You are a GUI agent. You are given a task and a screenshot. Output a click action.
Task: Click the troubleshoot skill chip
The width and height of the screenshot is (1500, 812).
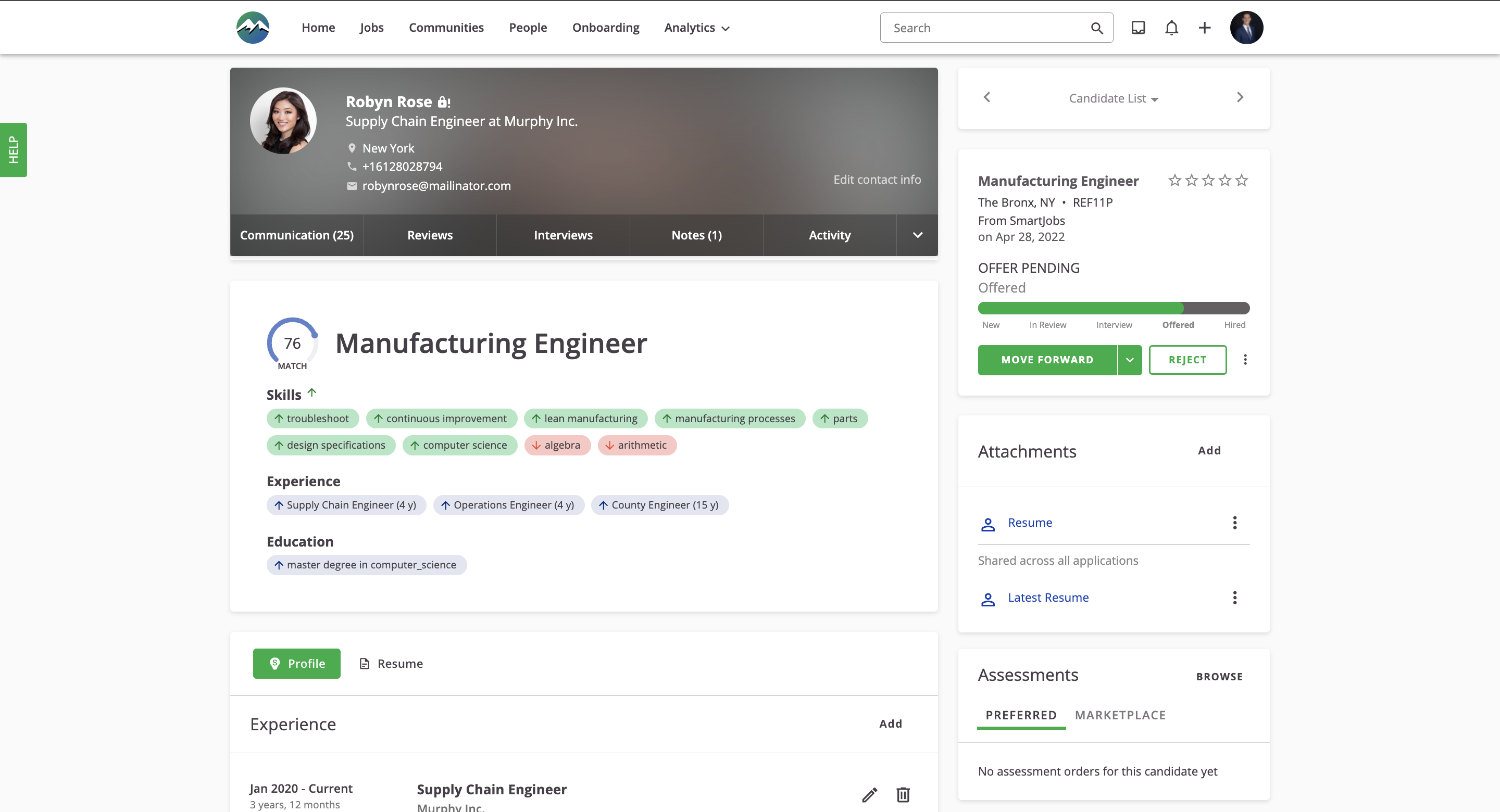[x=312, y=418]
